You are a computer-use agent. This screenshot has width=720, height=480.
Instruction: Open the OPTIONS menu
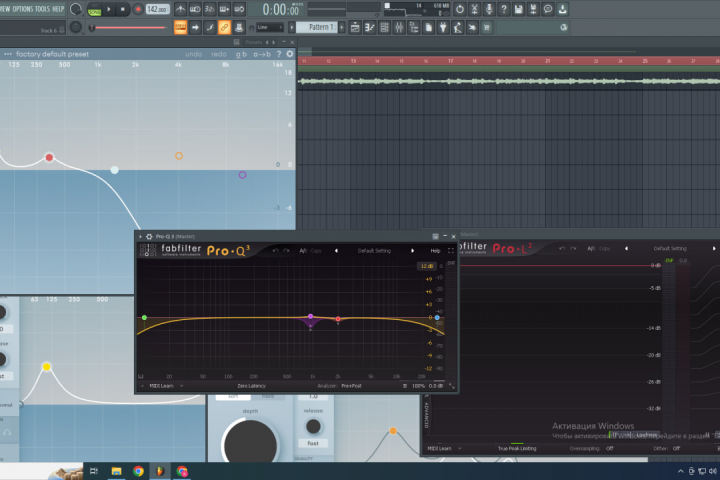click(22, 9)
